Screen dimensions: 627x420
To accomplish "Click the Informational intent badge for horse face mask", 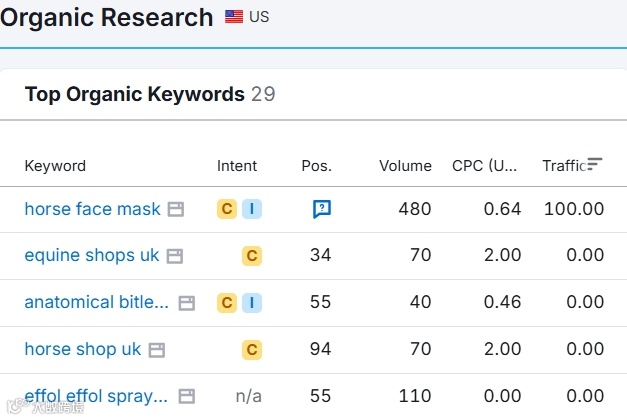I will (x=252, y=209).
